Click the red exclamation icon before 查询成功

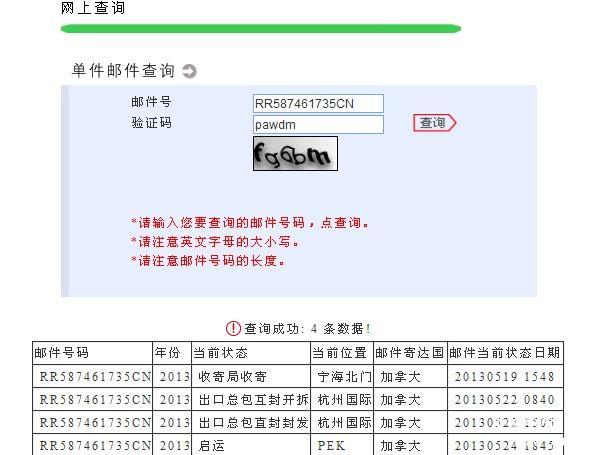tap(233, 328)
